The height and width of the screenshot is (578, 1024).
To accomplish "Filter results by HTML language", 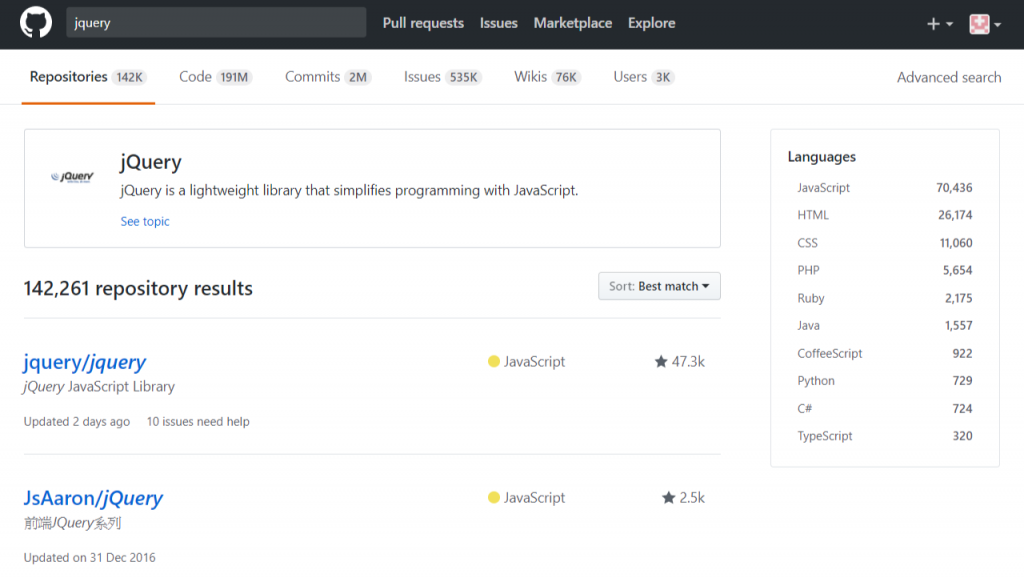I will point(884,215).
